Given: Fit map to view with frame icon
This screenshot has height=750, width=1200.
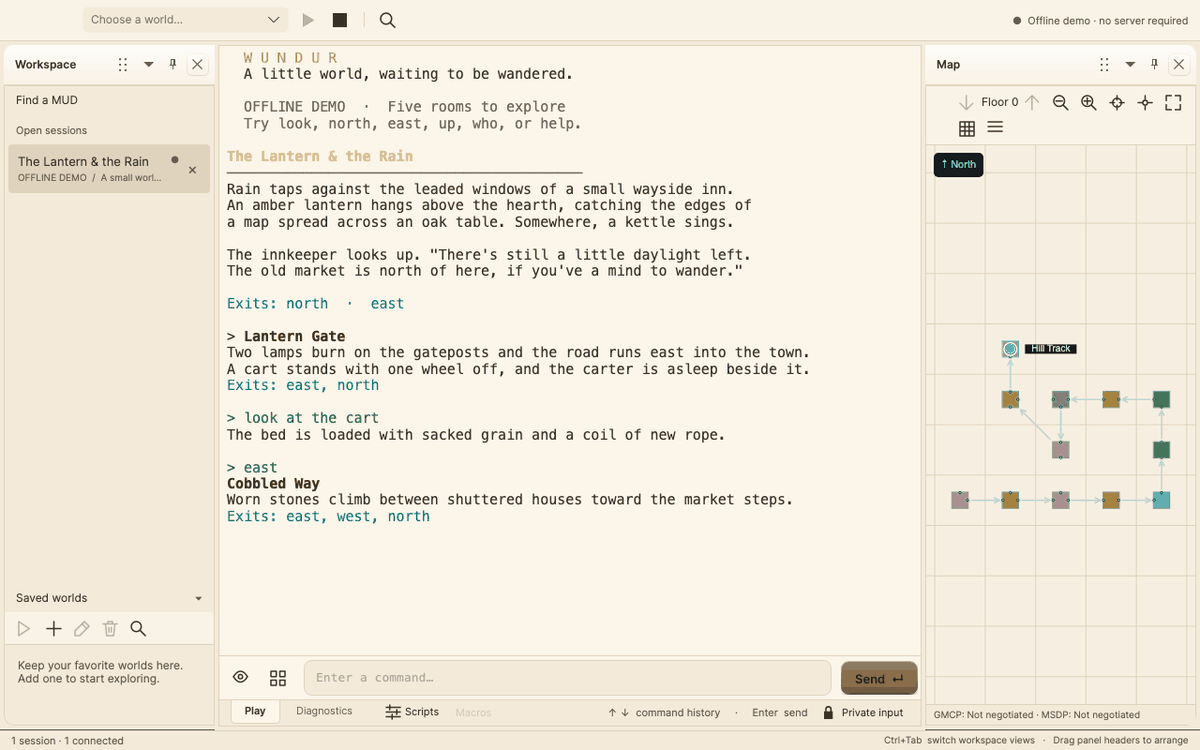Looking at the screenshot, I should click(x=1174, y=102).
